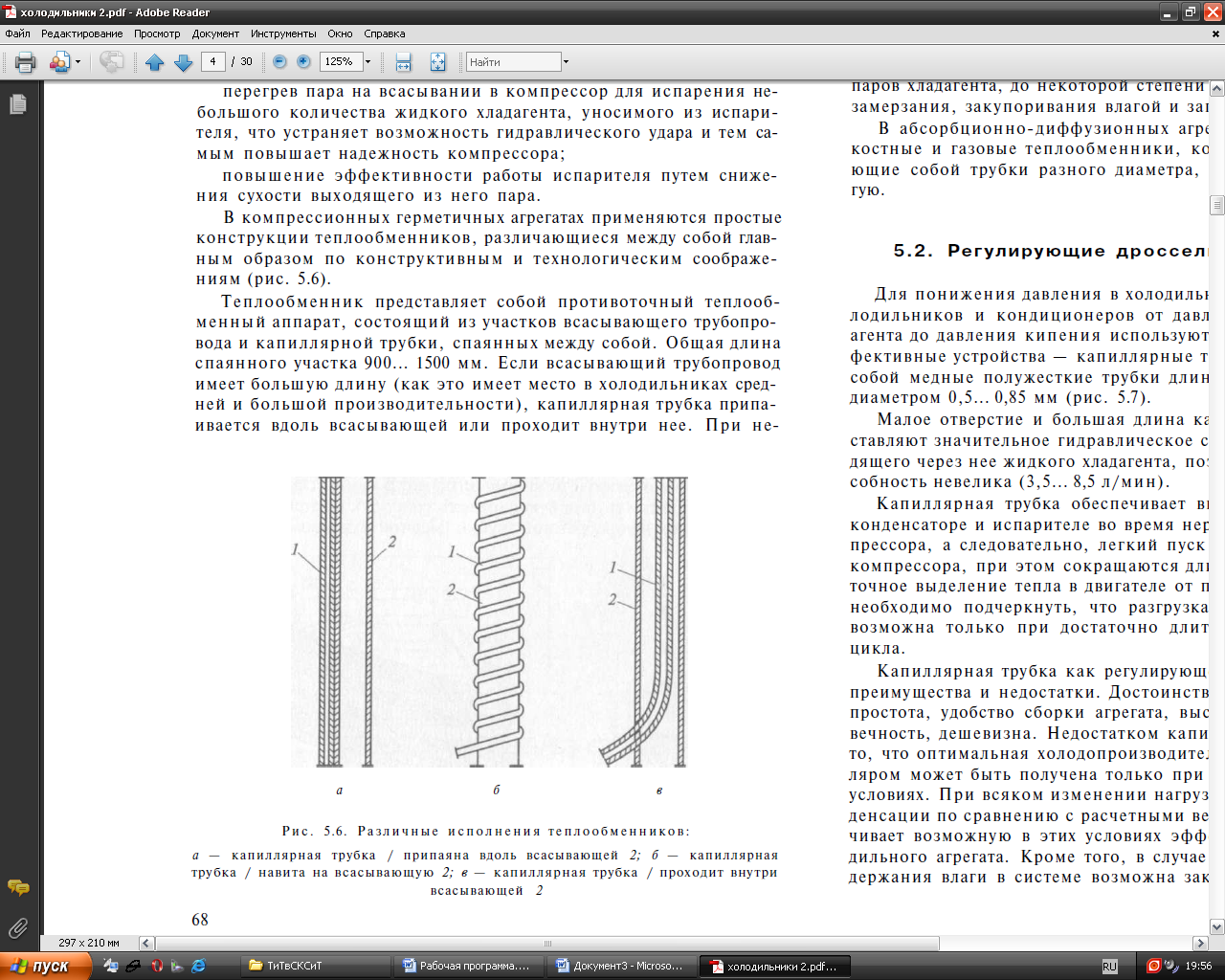Click horizontal scrollbar right arrow
The width and height of the screenshot is (1225, 980).
point(1200,943)
